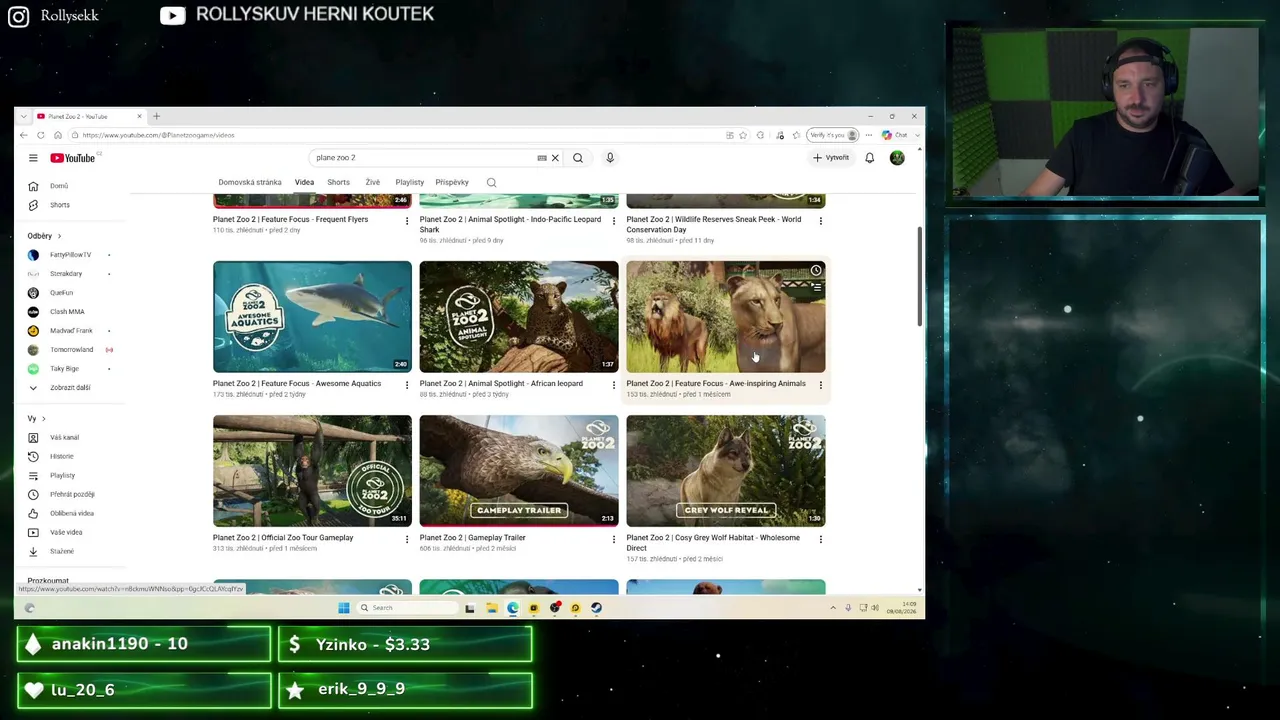Open options for African leopard video
1280x720 pixels.
pyautogui.click(x=614, y=384)
